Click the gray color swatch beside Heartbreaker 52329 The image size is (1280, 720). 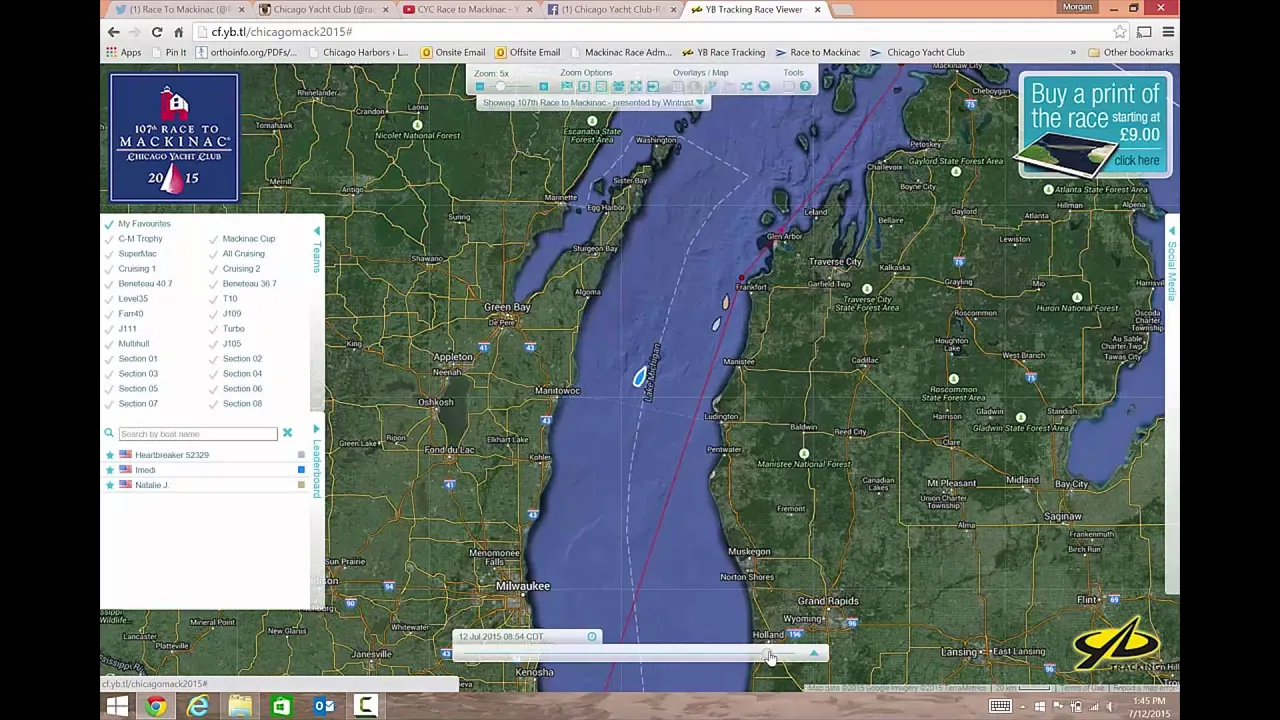point(301,455)
